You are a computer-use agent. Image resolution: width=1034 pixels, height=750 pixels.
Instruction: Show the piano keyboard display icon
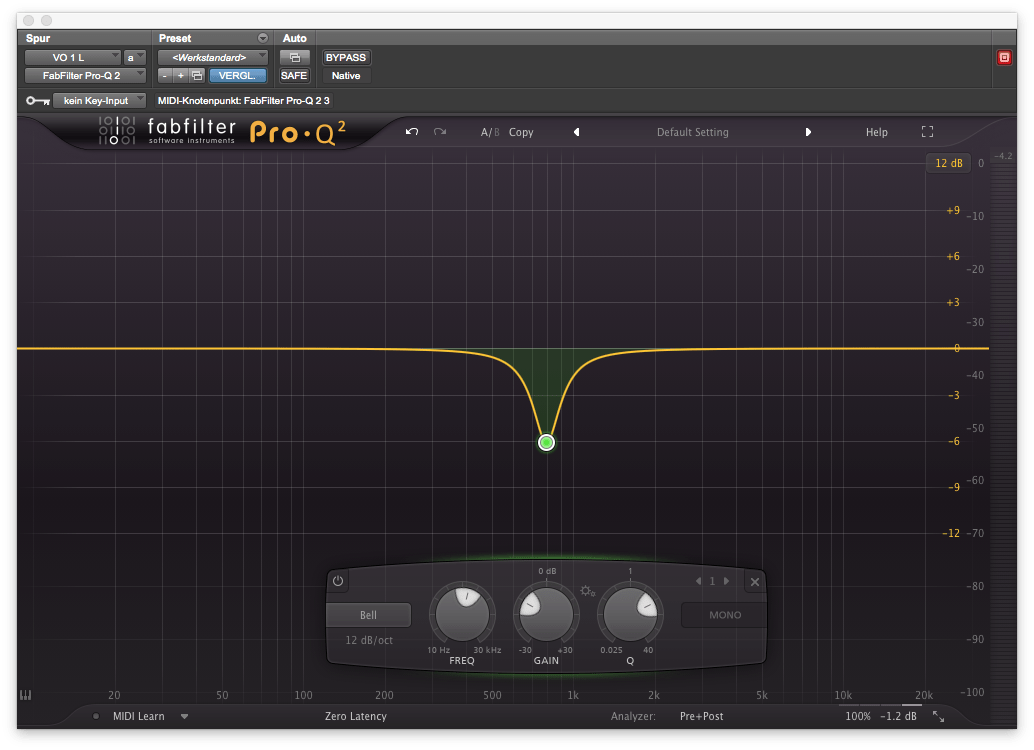[x=26, y=695]
